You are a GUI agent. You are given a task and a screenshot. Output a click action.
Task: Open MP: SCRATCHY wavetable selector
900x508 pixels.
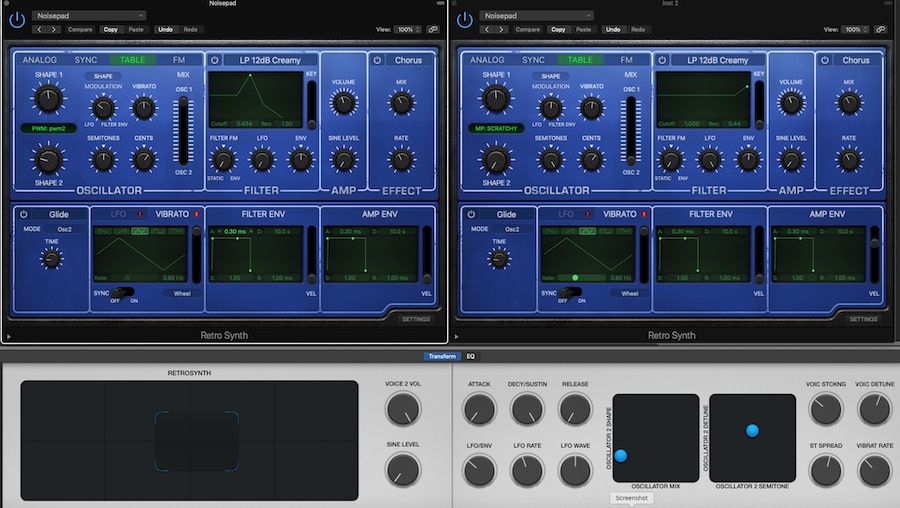[496, 129]
